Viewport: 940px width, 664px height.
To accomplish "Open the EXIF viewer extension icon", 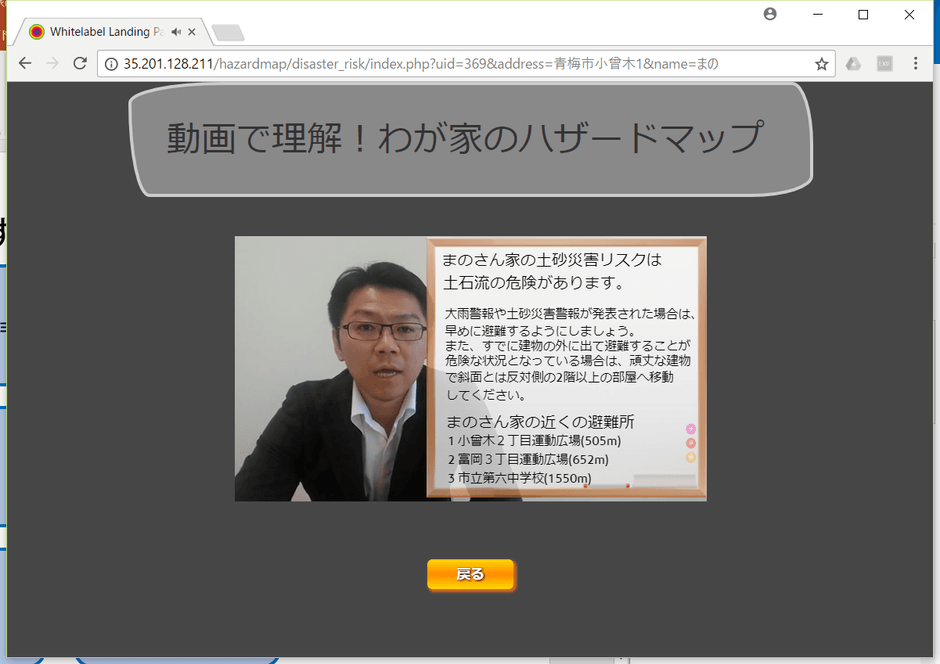I will [x=884, y=63].
